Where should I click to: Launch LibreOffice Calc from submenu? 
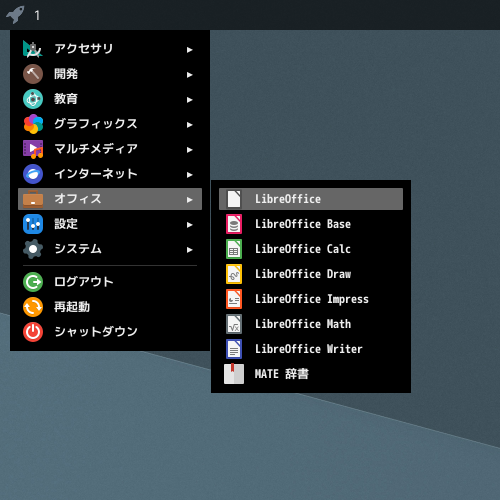pos(311,249)
